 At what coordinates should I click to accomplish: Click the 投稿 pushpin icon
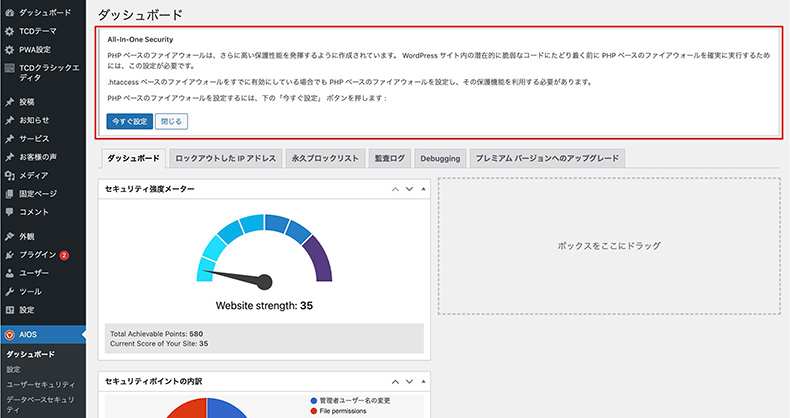point(10,102)
